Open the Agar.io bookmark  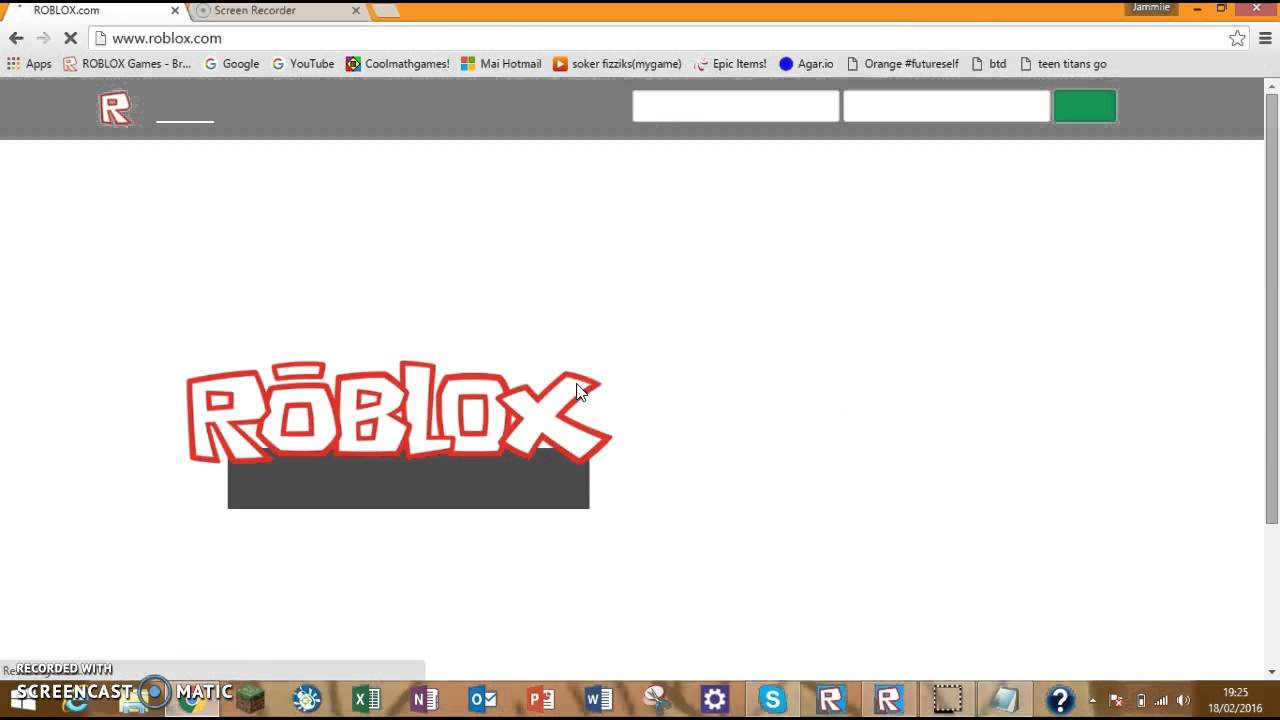coord(806,63)
